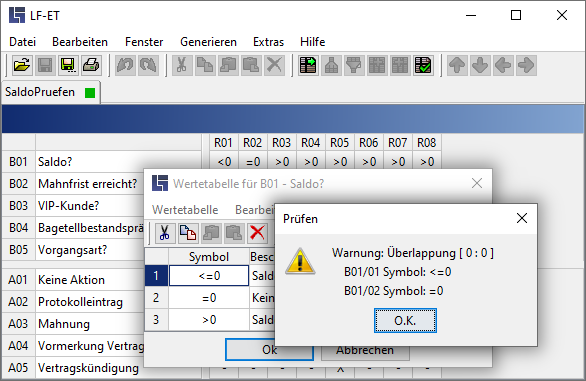This screenshot has height=381, width=586.
Task: Click the >0 symbol cell in row 3
Action: pos(209,320)
